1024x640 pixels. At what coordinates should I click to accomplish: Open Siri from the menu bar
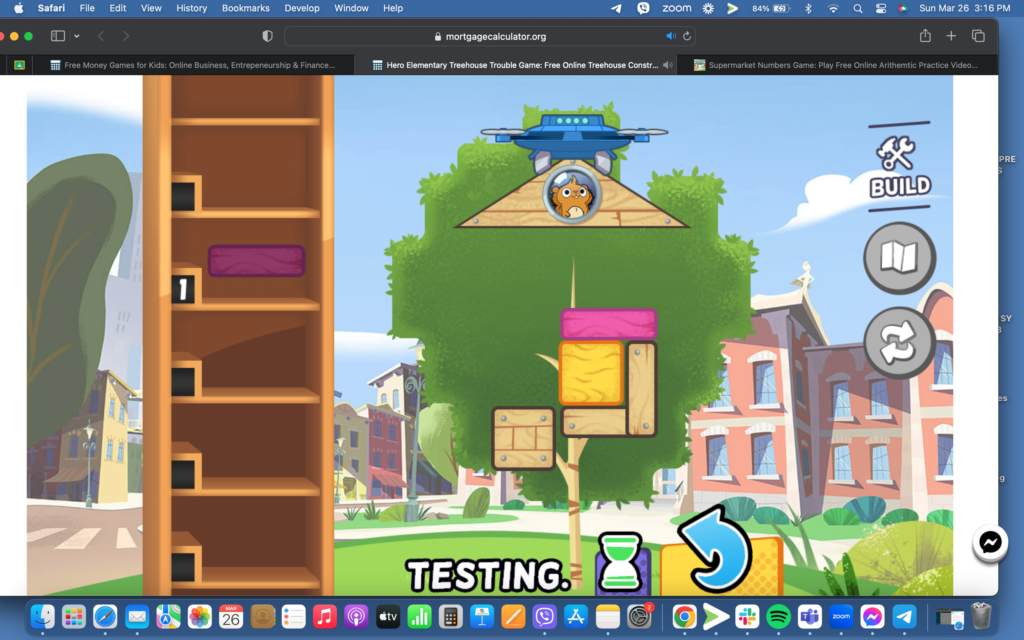903,8
